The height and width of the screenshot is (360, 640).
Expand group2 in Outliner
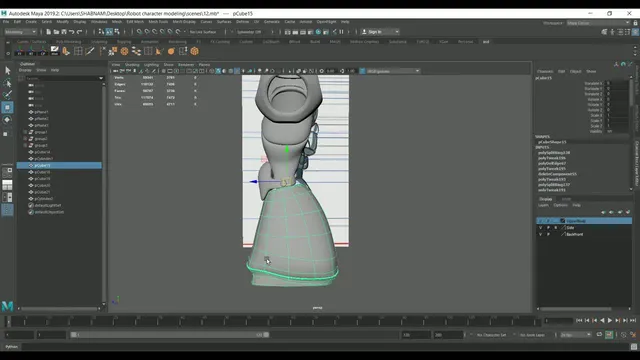tap(25, 139)
